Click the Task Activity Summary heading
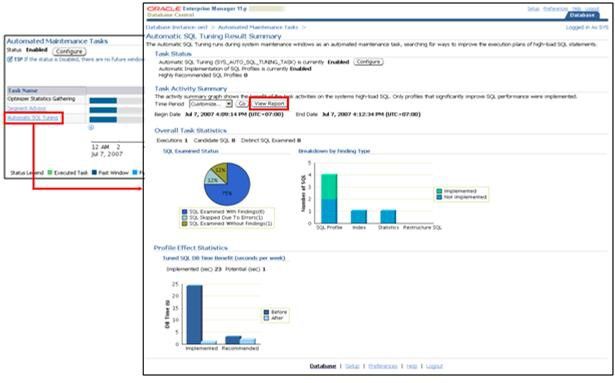The image size is (615, 383). click(191, 89)
